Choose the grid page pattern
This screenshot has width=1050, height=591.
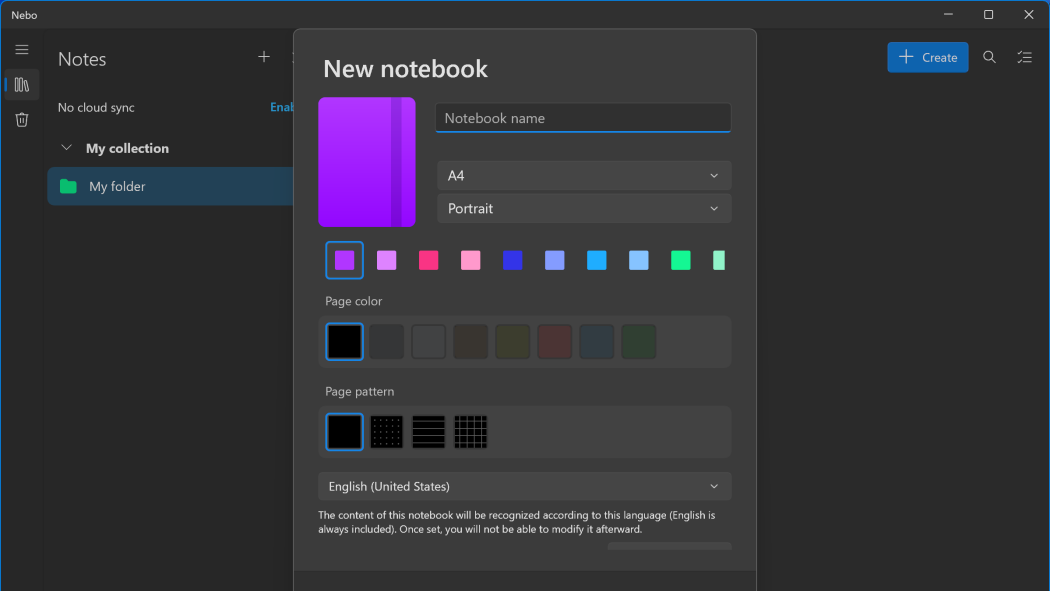tap(471, 432)
